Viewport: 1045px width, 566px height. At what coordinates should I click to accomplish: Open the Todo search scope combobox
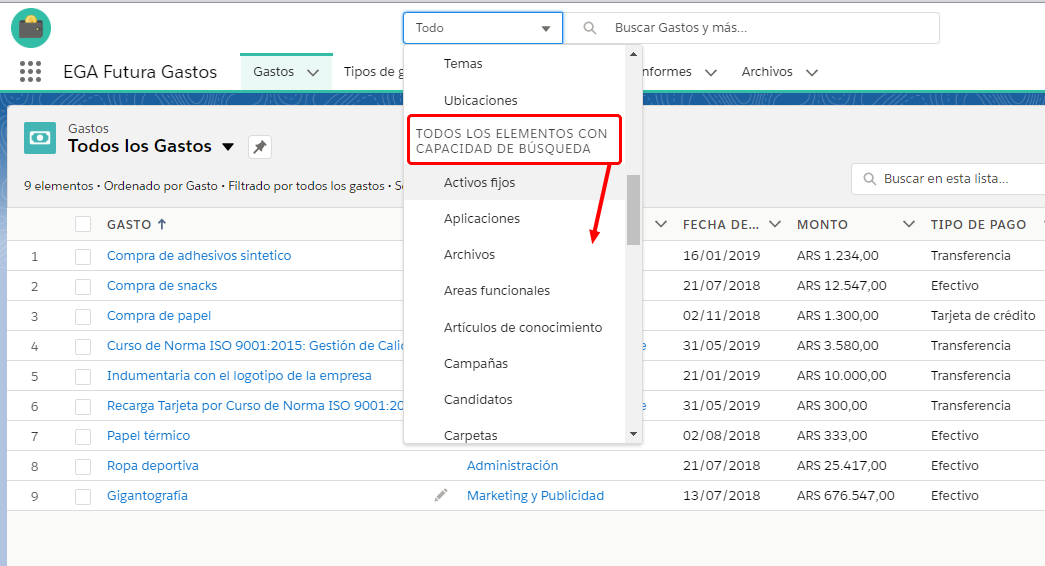coord(483,28)
